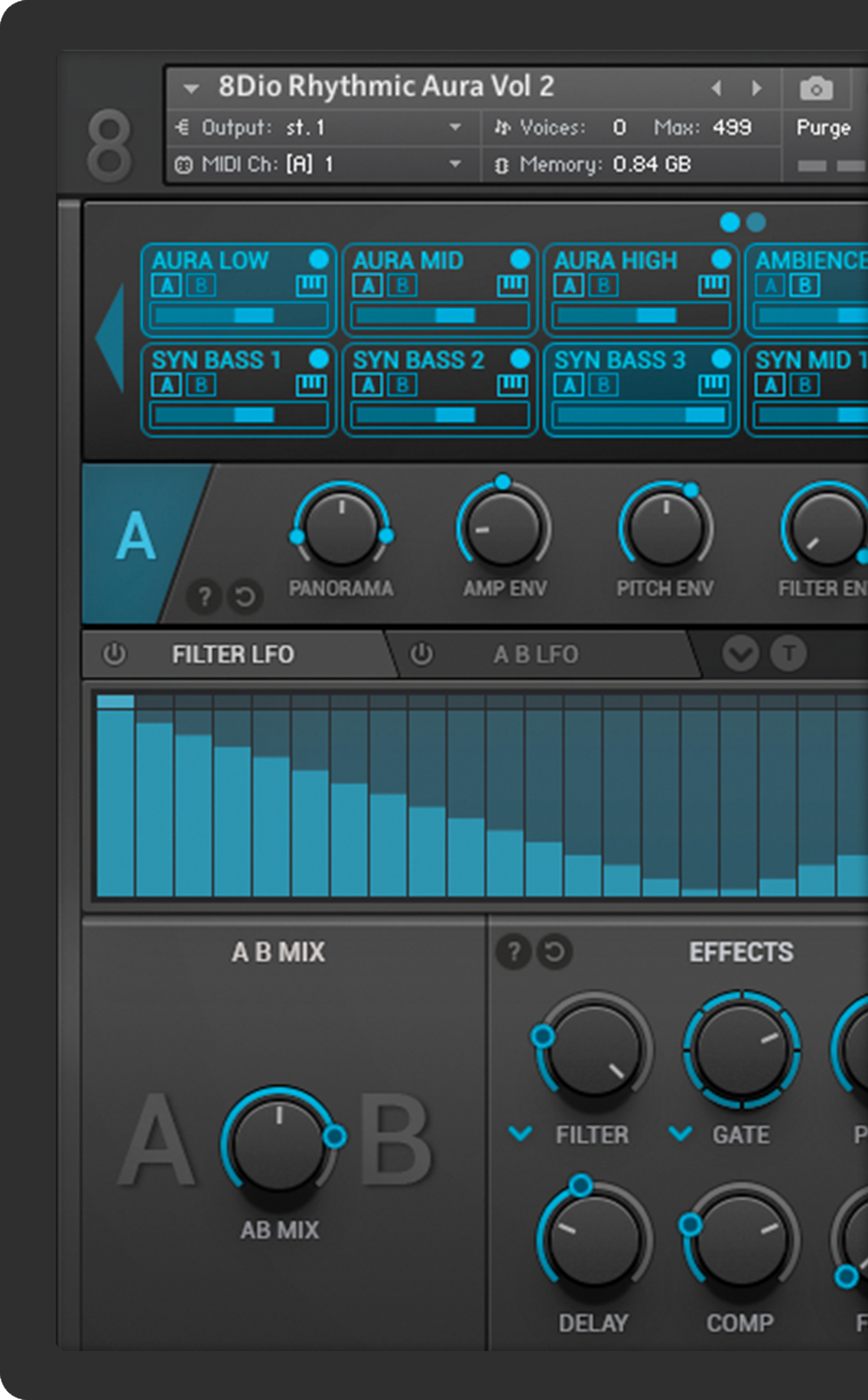Assign SYN BASS 3 to layer A

point(568,385)
